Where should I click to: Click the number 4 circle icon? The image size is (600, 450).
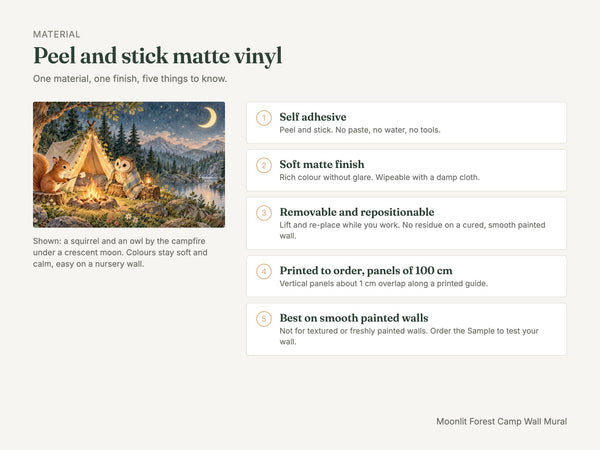pyautogui.click(x=264, y=271)
